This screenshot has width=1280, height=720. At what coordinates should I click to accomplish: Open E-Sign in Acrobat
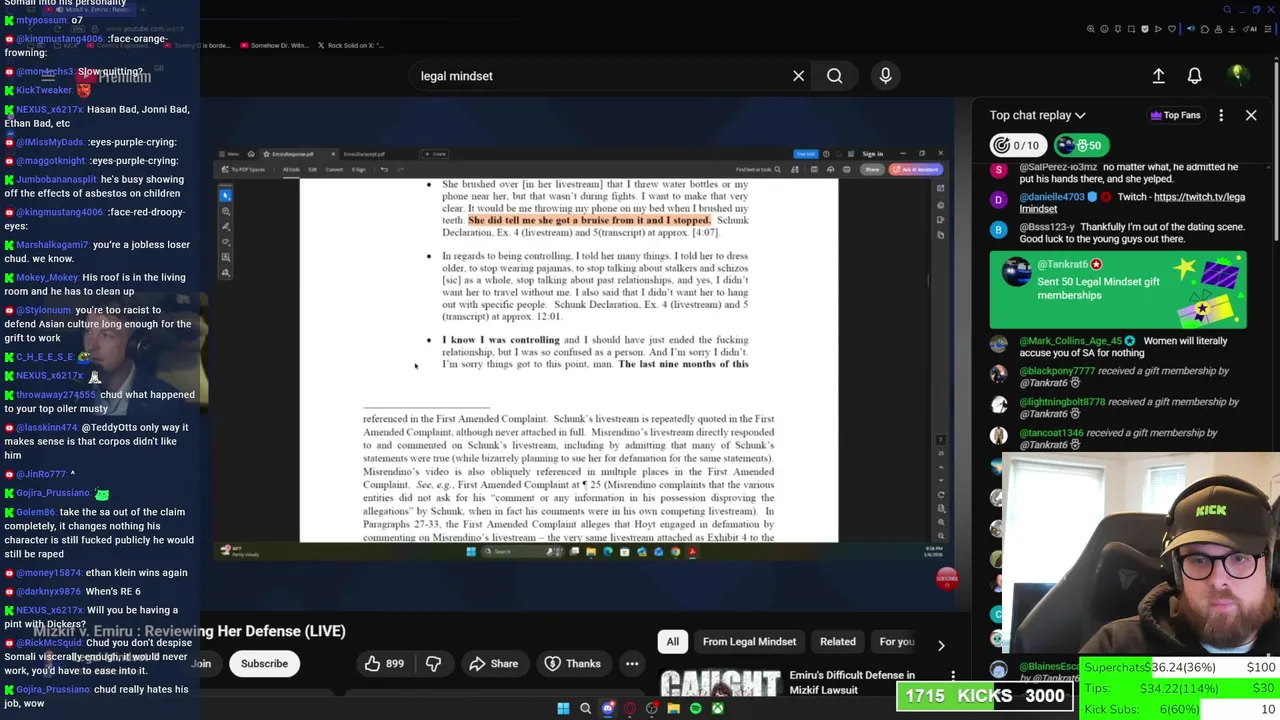coord(359,169)
